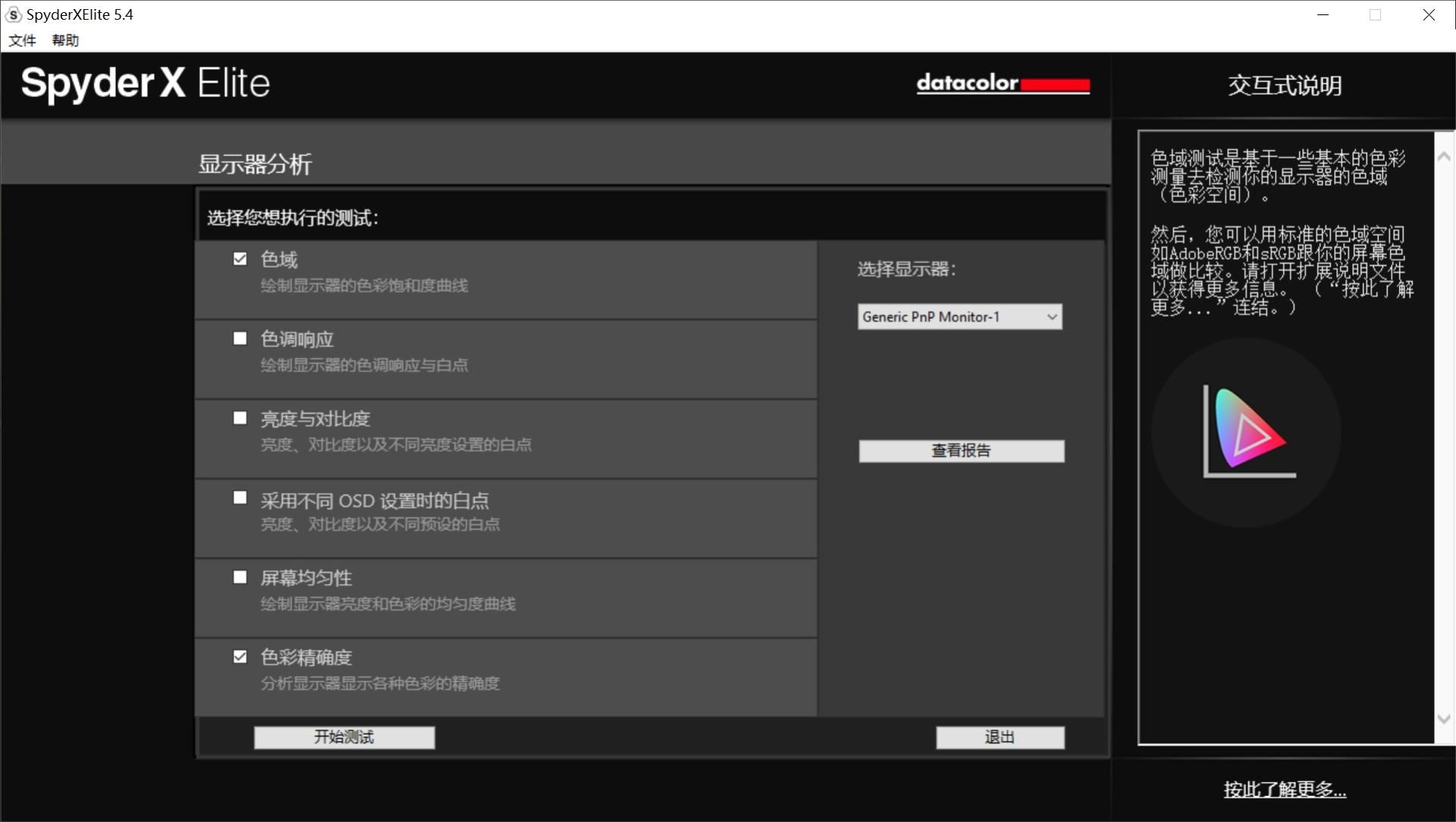Click the 开始测试 button
Screen dimensions: 1456x822
coord(344,738)
